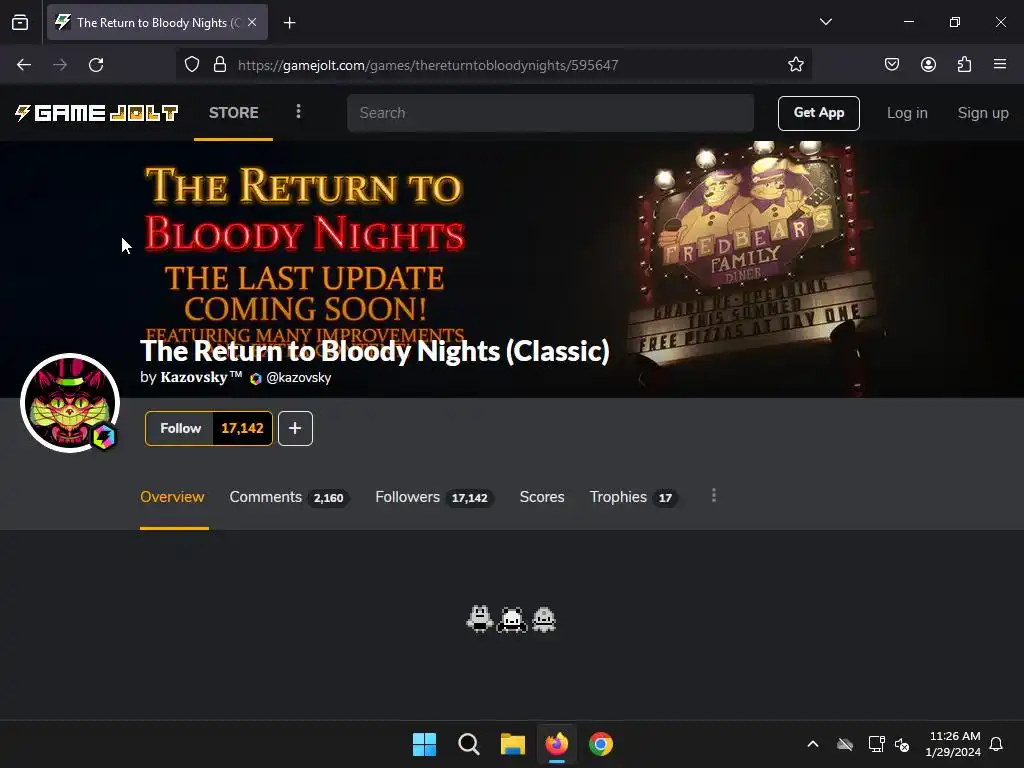Bookmark this page with star icon

(795, 65)
